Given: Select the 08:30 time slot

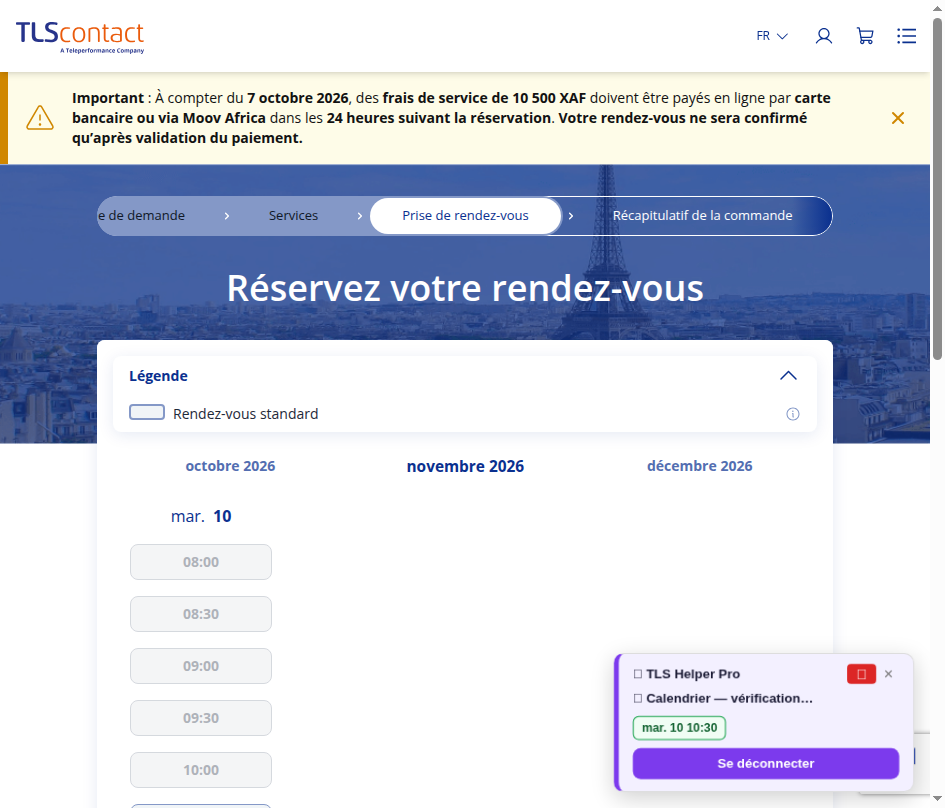Looking at the screenshot, I should coord(201,614).
